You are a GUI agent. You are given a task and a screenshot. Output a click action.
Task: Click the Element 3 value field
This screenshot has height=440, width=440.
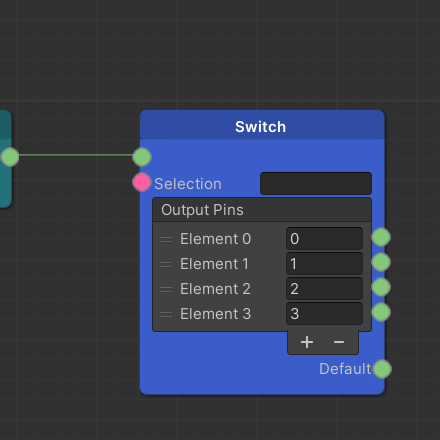pyautogui.click(x=324, y=314)
